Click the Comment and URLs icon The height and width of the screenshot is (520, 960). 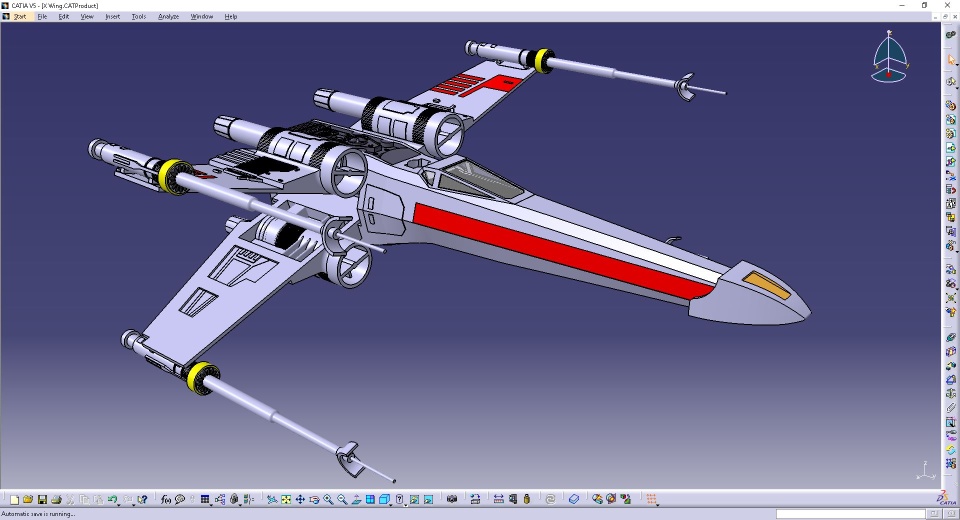pyautogui.click(x=179, y=500)
